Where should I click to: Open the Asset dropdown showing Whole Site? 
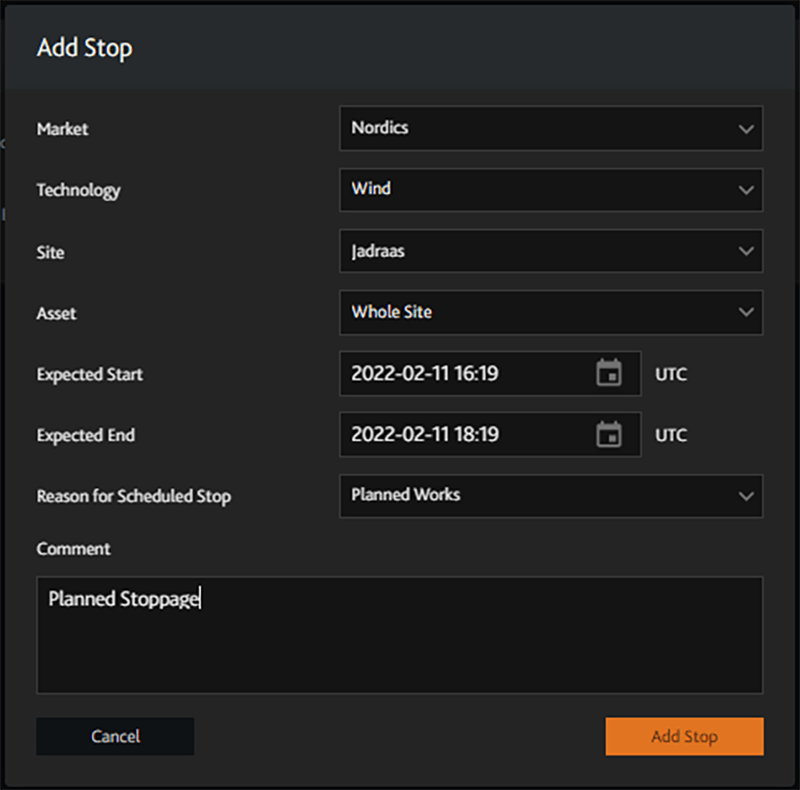(x=540, y=313)
